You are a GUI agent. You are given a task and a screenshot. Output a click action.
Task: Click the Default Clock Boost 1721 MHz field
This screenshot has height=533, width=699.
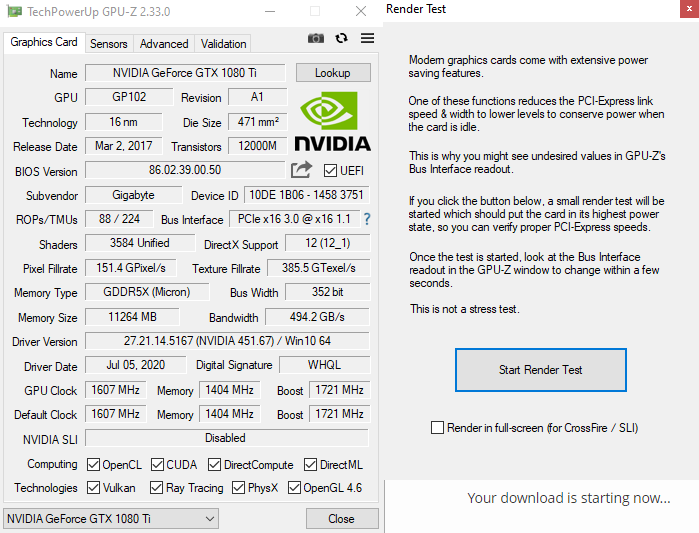(340, 414)
